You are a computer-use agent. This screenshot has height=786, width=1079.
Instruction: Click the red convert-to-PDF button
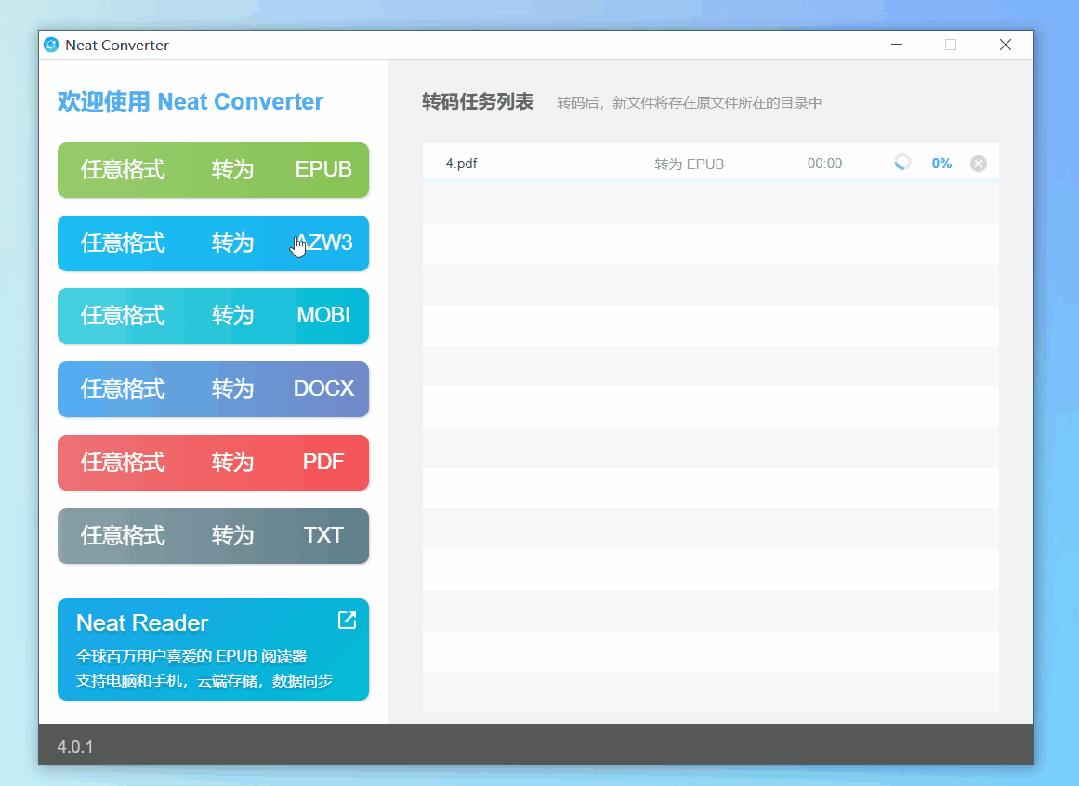click(x=213, y=463)
